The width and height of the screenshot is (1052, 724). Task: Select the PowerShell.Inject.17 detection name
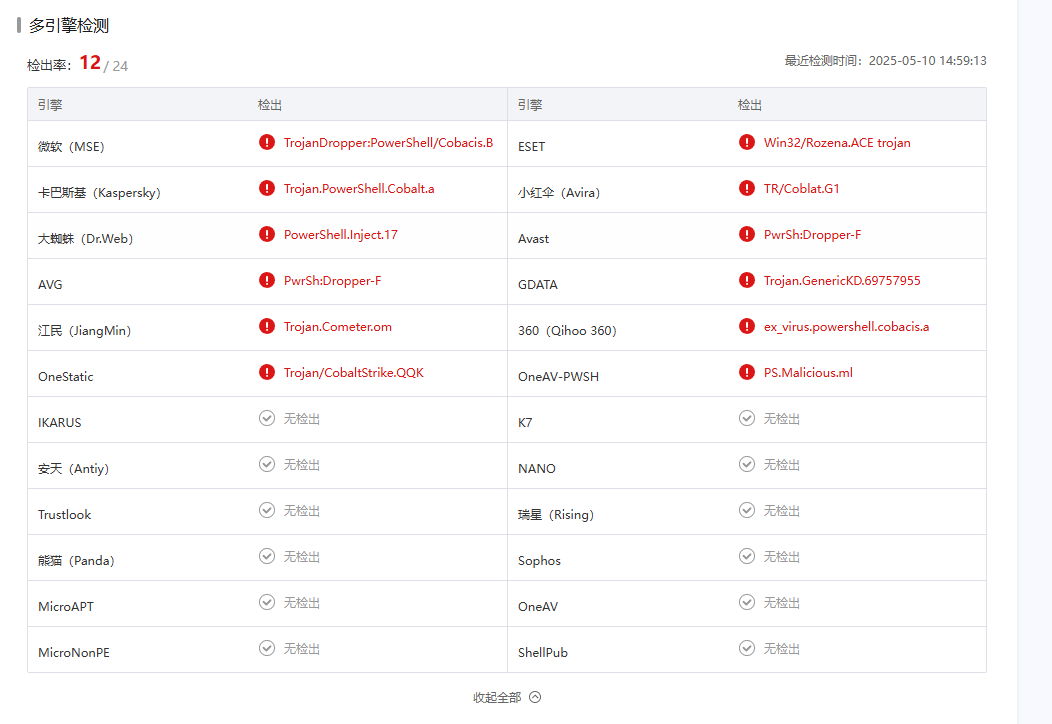(x=341, y=235)
